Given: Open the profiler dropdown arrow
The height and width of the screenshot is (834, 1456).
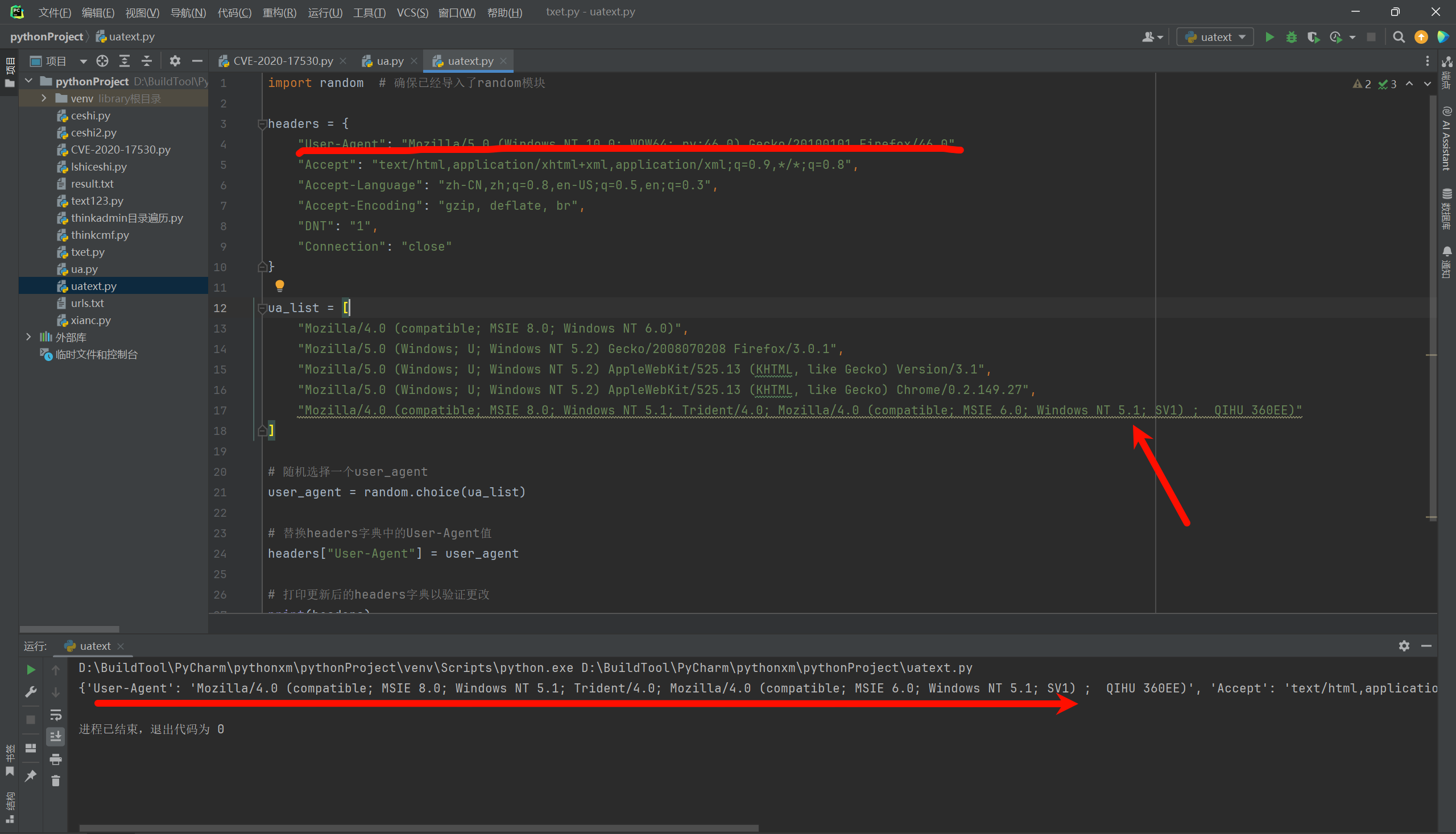Looking at the screenshot, I should pyautogui.click(x=1352, y=37).
